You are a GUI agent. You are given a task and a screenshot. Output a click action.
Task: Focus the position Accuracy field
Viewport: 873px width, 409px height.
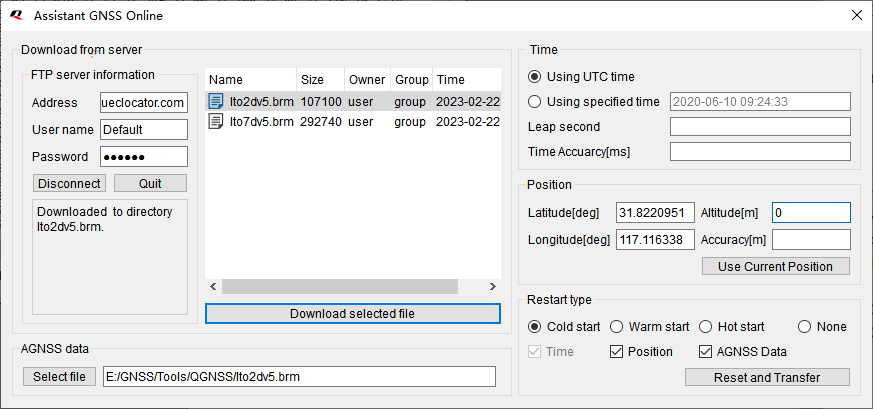[x=811, y=240]
